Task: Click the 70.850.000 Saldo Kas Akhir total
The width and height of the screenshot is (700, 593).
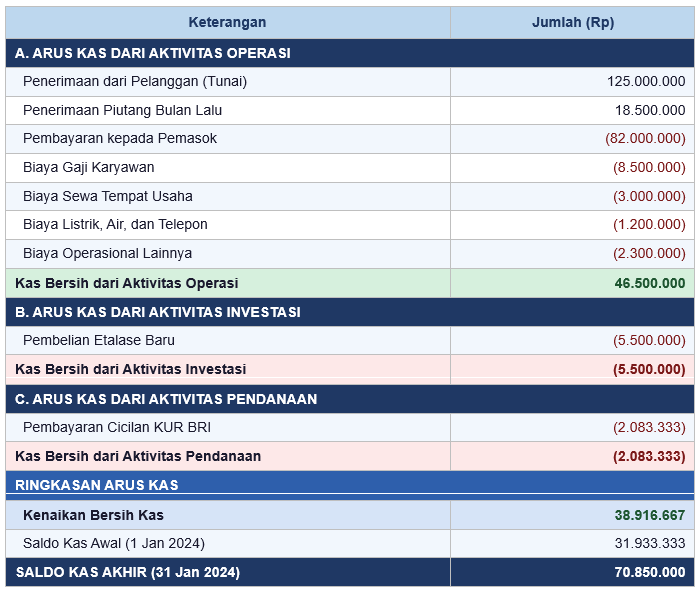Action: pos(650,572)
